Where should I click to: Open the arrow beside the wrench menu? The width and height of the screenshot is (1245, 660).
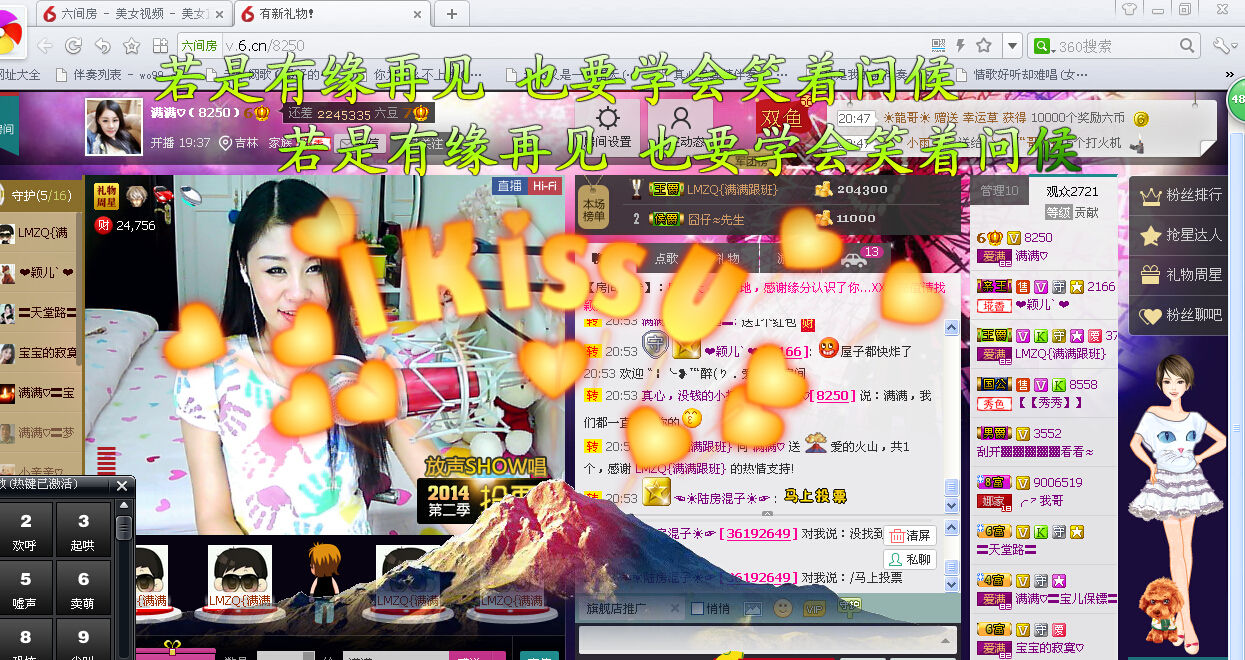click(x=1236, y=46)
